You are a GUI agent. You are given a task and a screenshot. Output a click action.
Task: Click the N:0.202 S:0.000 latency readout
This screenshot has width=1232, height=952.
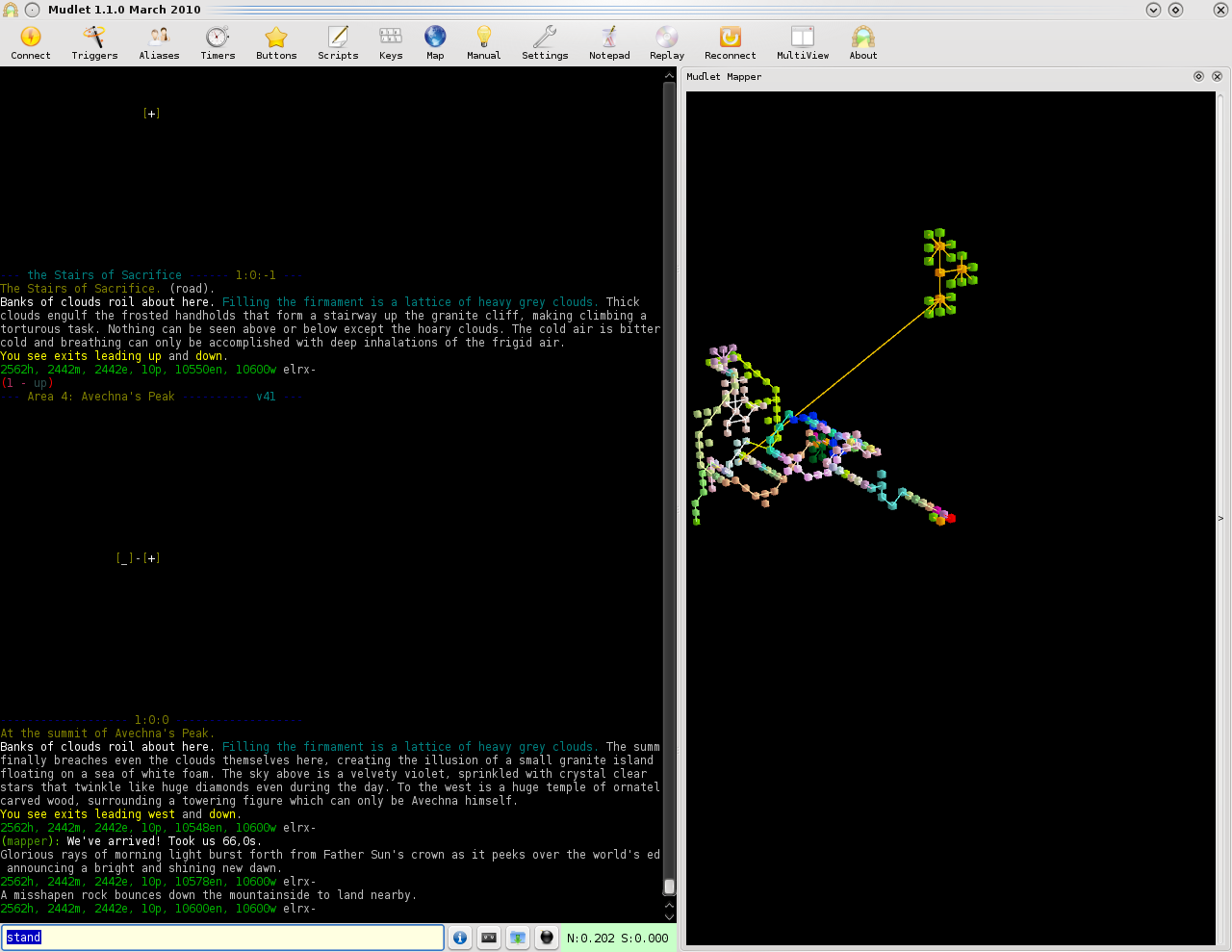[x=617, y=939]
